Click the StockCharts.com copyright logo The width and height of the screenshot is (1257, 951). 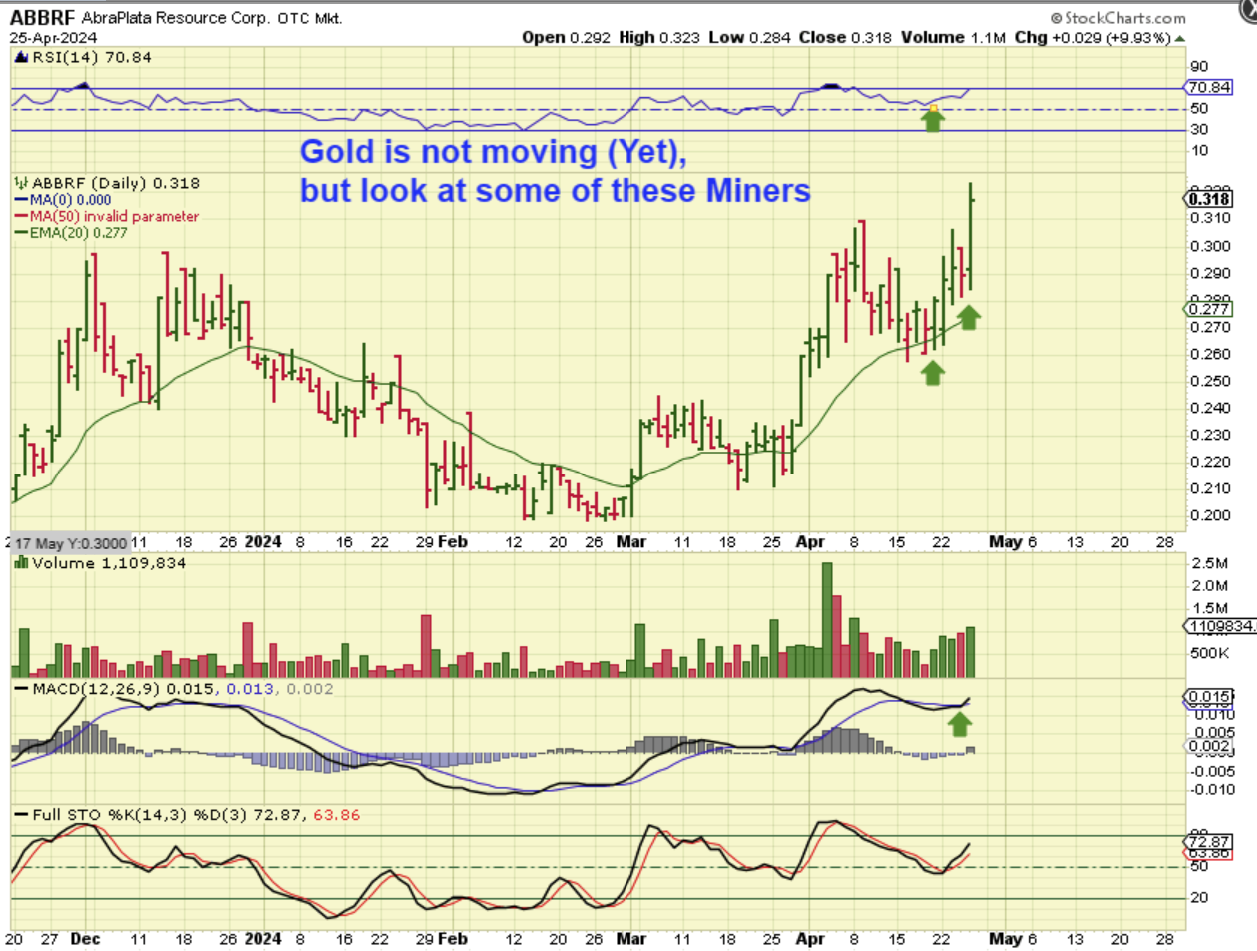coord(1116,18)
